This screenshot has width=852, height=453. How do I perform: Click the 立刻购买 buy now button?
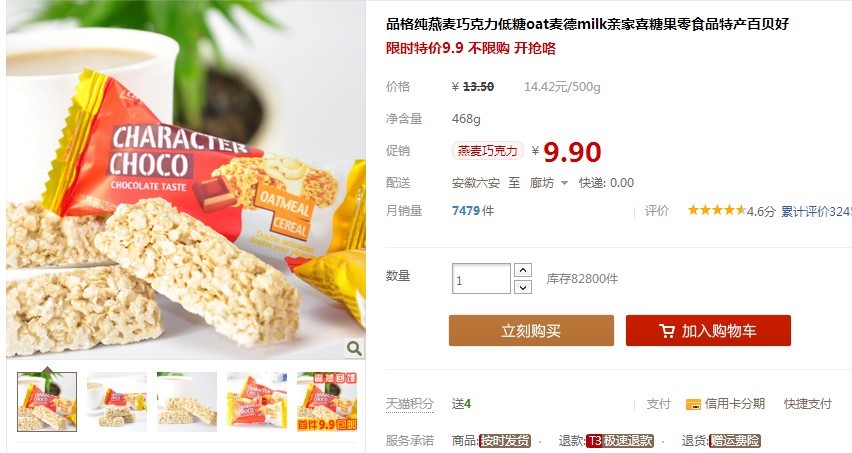pyautogui.click(x=531, y=330)
